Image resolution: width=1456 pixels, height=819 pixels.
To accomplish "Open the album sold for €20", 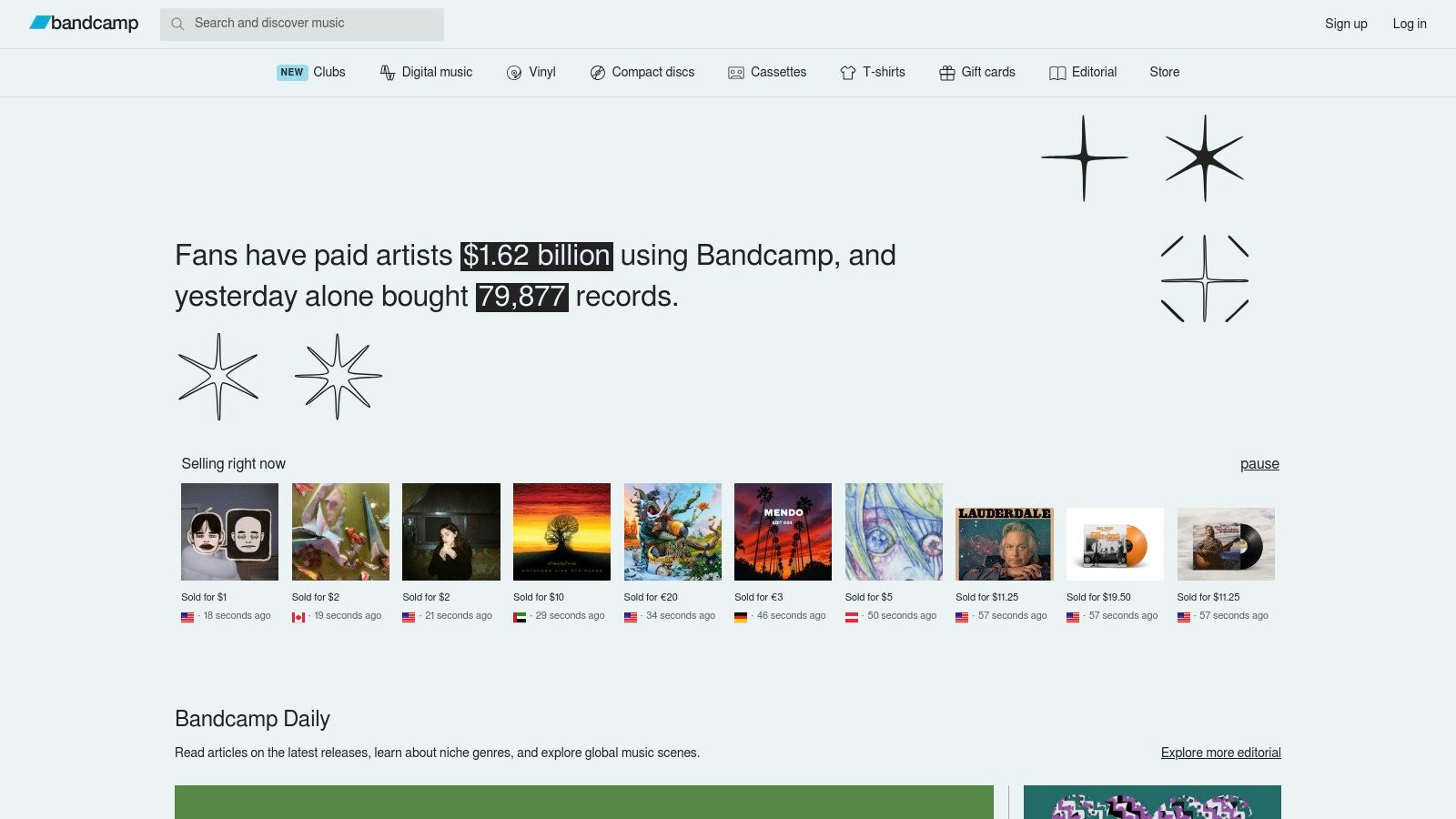I will point(672,531).
